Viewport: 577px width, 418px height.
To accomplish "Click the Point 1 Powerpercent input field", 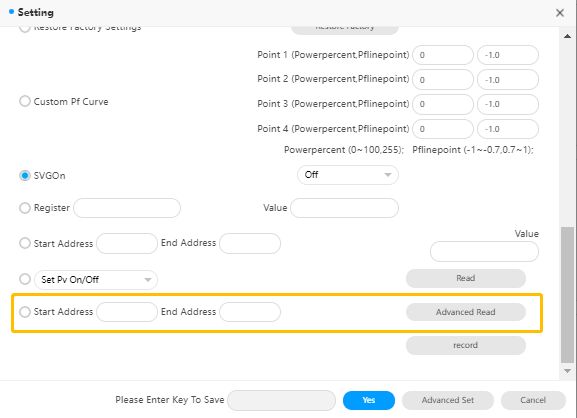I will point(443,55).
